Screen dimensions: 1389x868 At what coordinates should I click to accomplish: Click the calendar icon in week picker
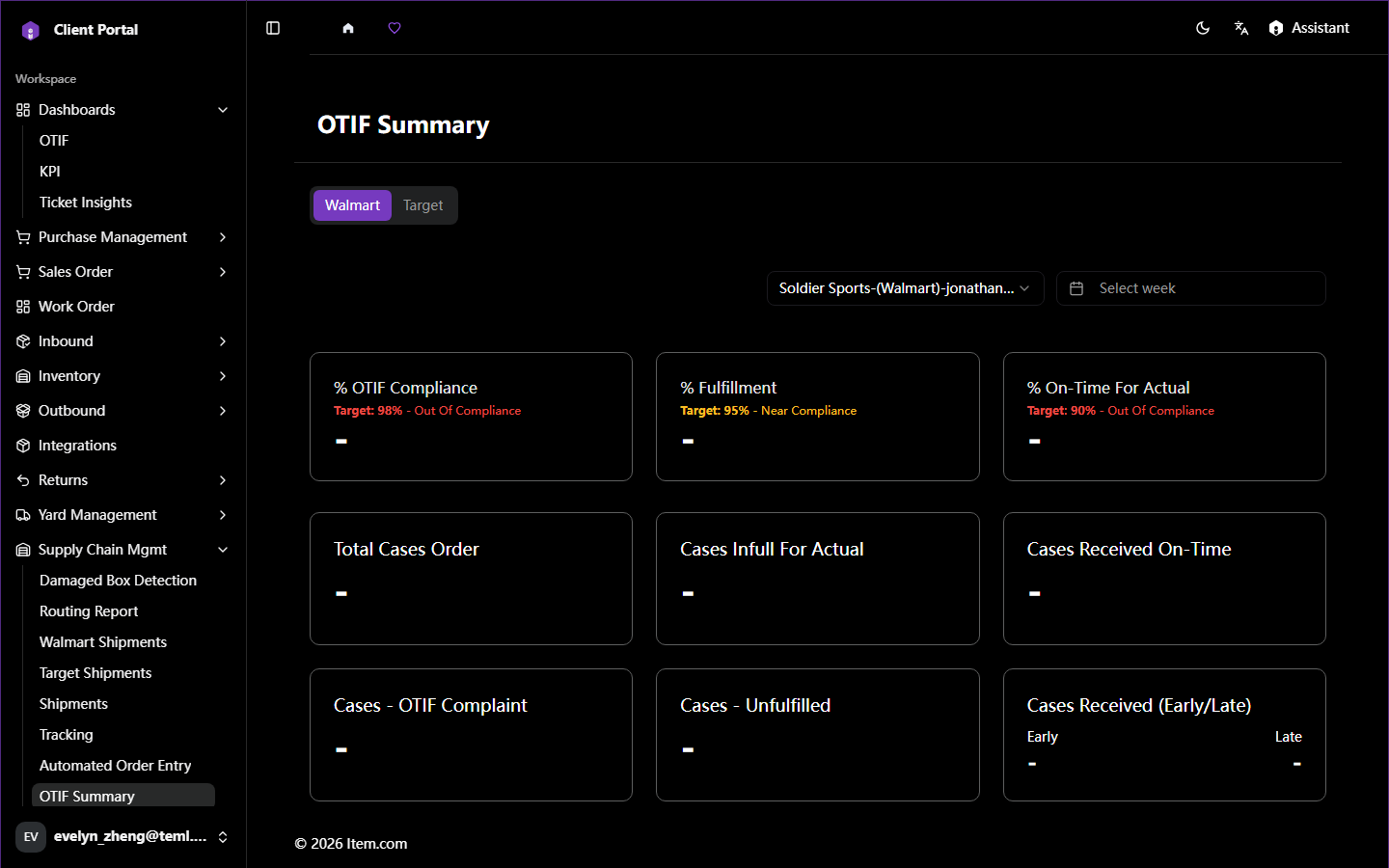pos(1077,288)
